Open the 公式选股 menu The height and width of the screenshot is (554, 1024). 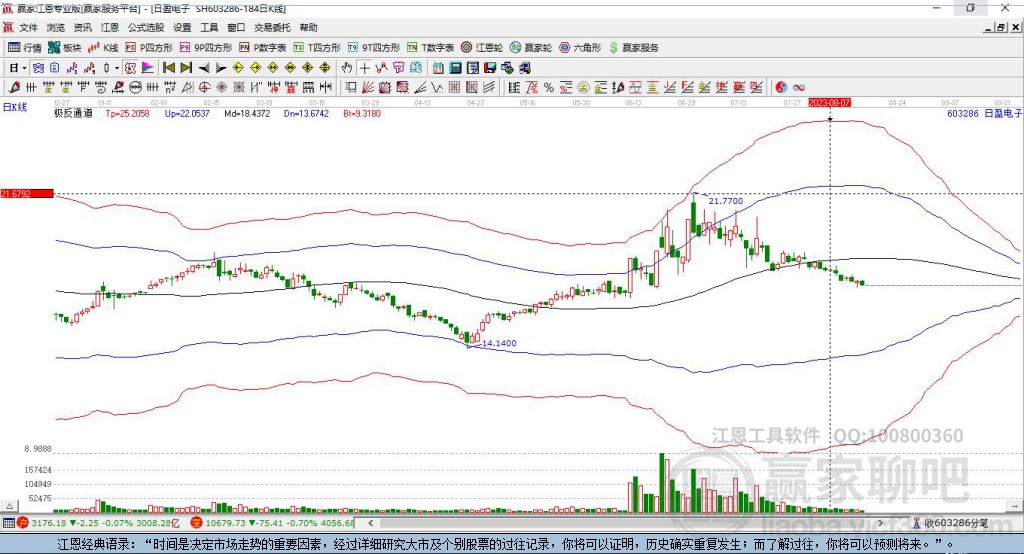tap(146, 27)
